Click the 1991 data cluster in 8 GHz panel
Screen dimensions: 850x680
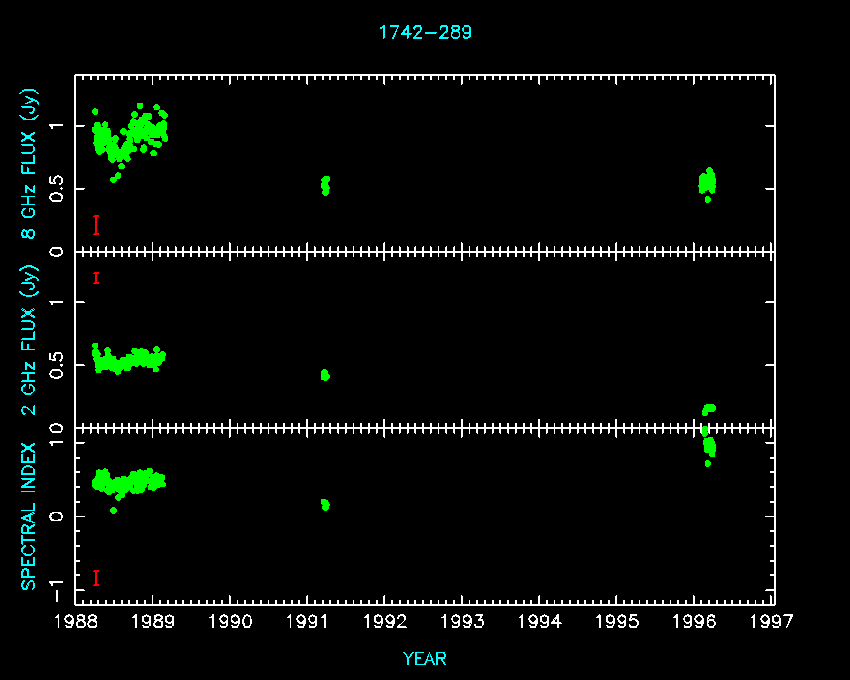pos(325,185)
